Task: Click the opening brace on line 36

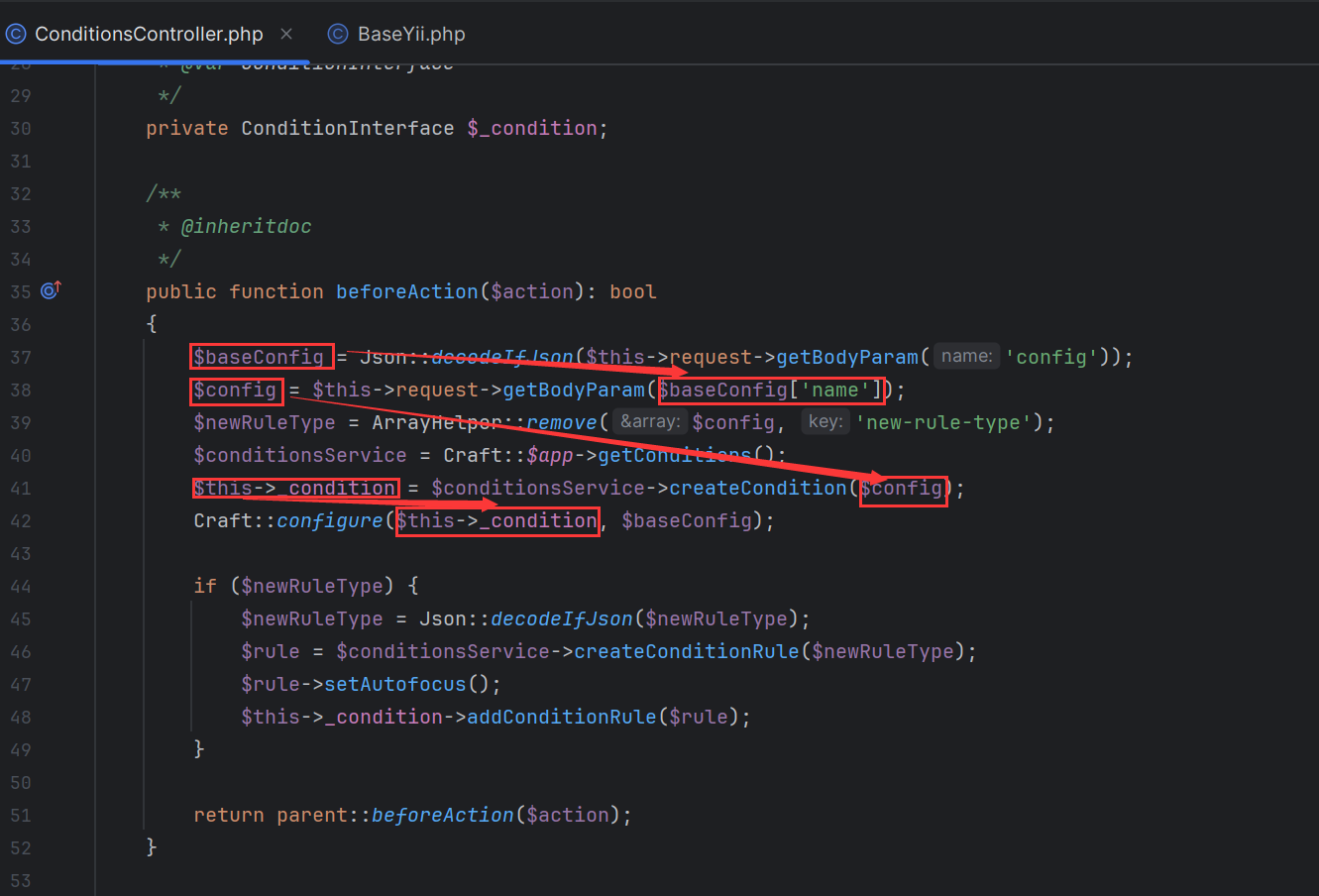Action: [152, 323]
